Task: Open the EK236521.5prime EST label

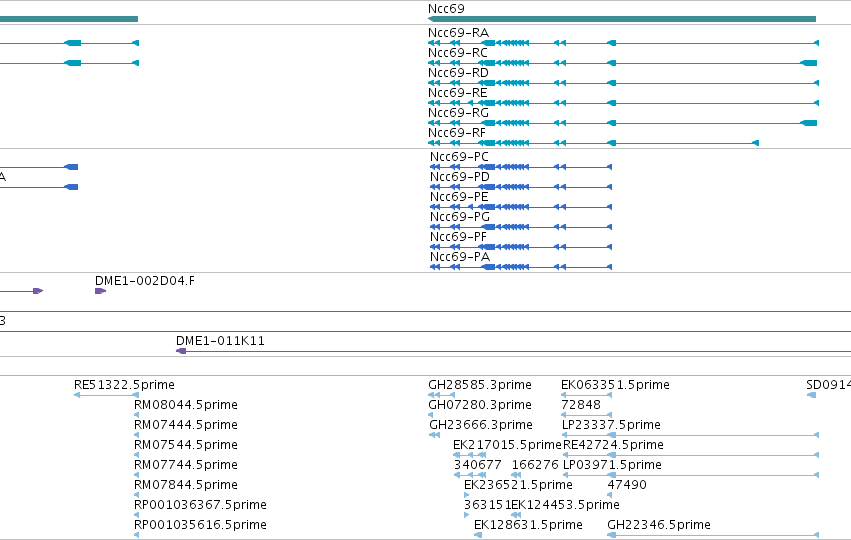Action: [x=518, y=485]
